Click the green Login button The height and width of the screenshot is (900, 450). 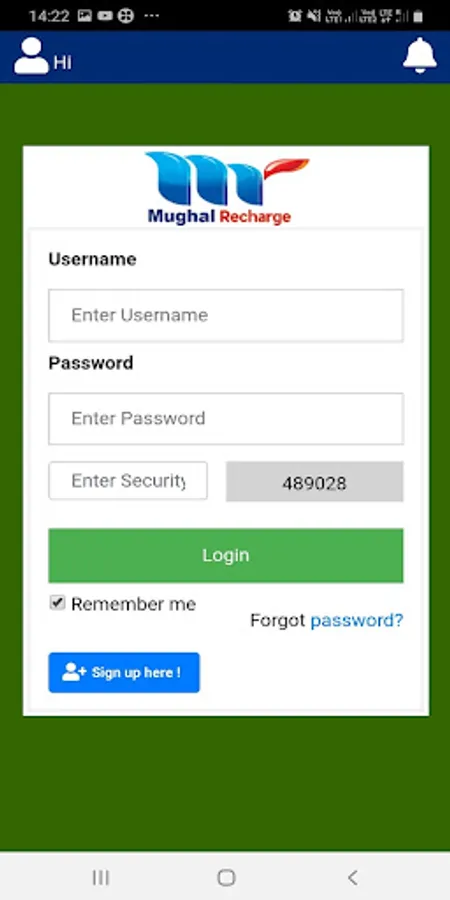226,556
